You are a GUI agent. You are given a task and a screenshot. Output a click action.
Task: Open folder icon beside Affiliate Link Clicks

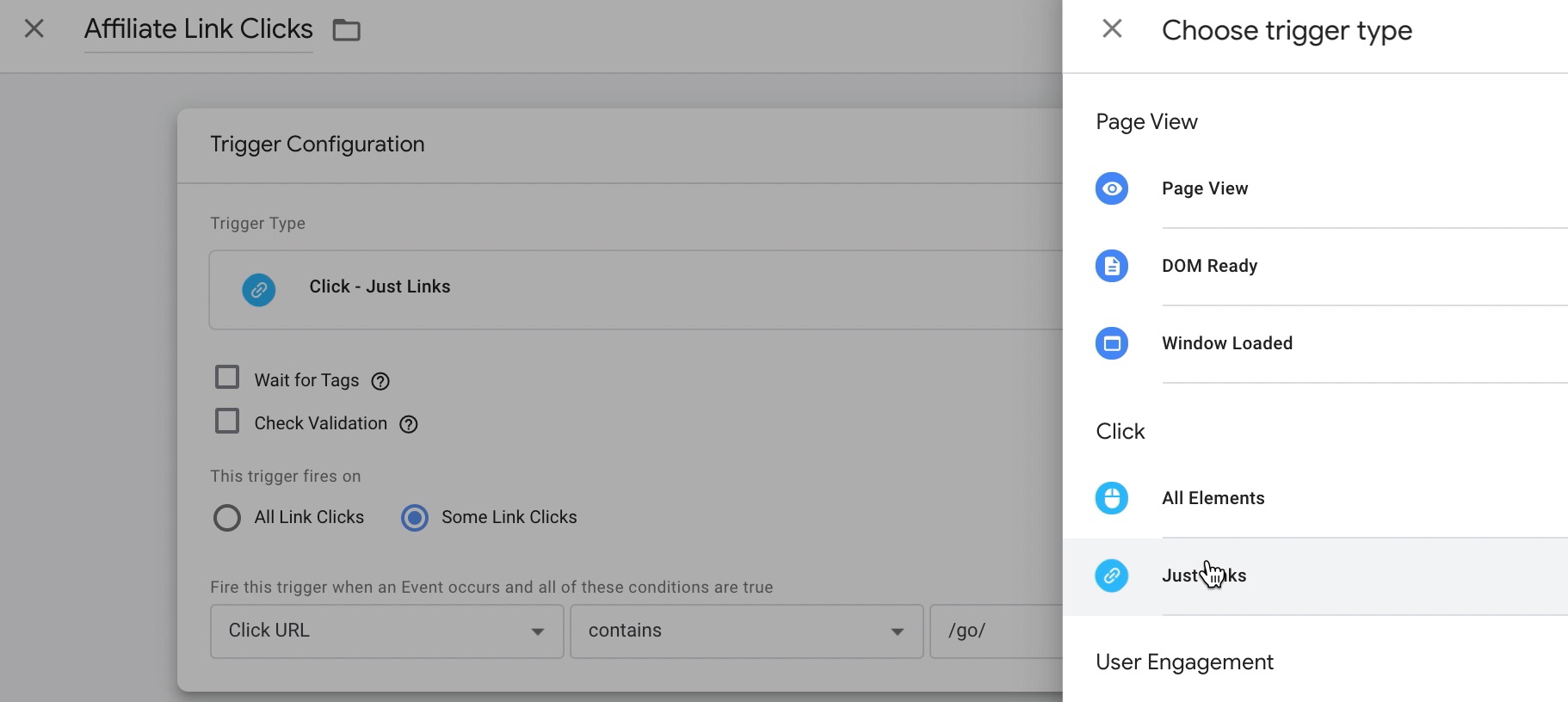pos(347,30)
